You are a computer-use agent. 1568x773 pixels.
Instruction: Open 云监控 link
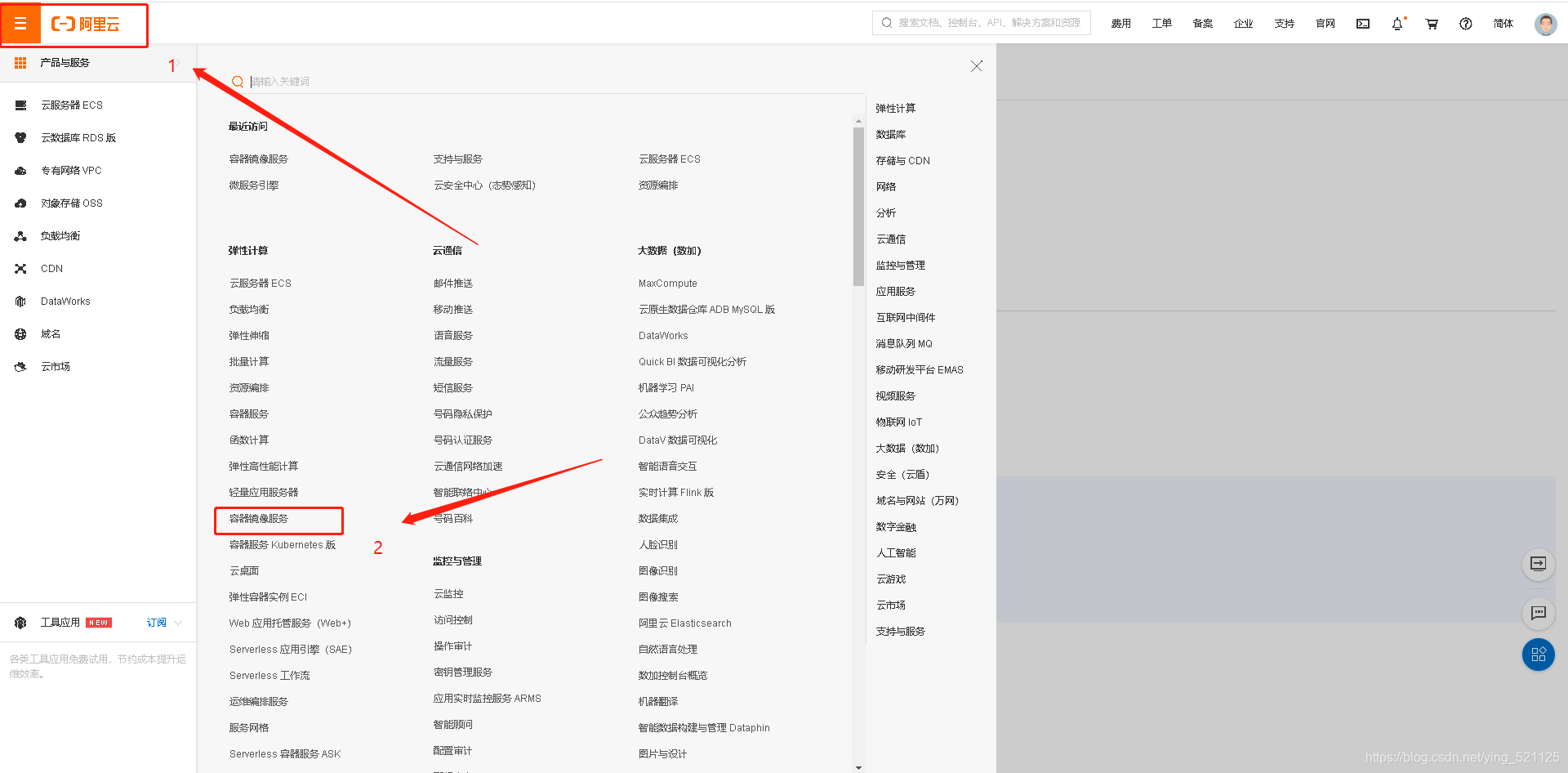tap(448, 594)
